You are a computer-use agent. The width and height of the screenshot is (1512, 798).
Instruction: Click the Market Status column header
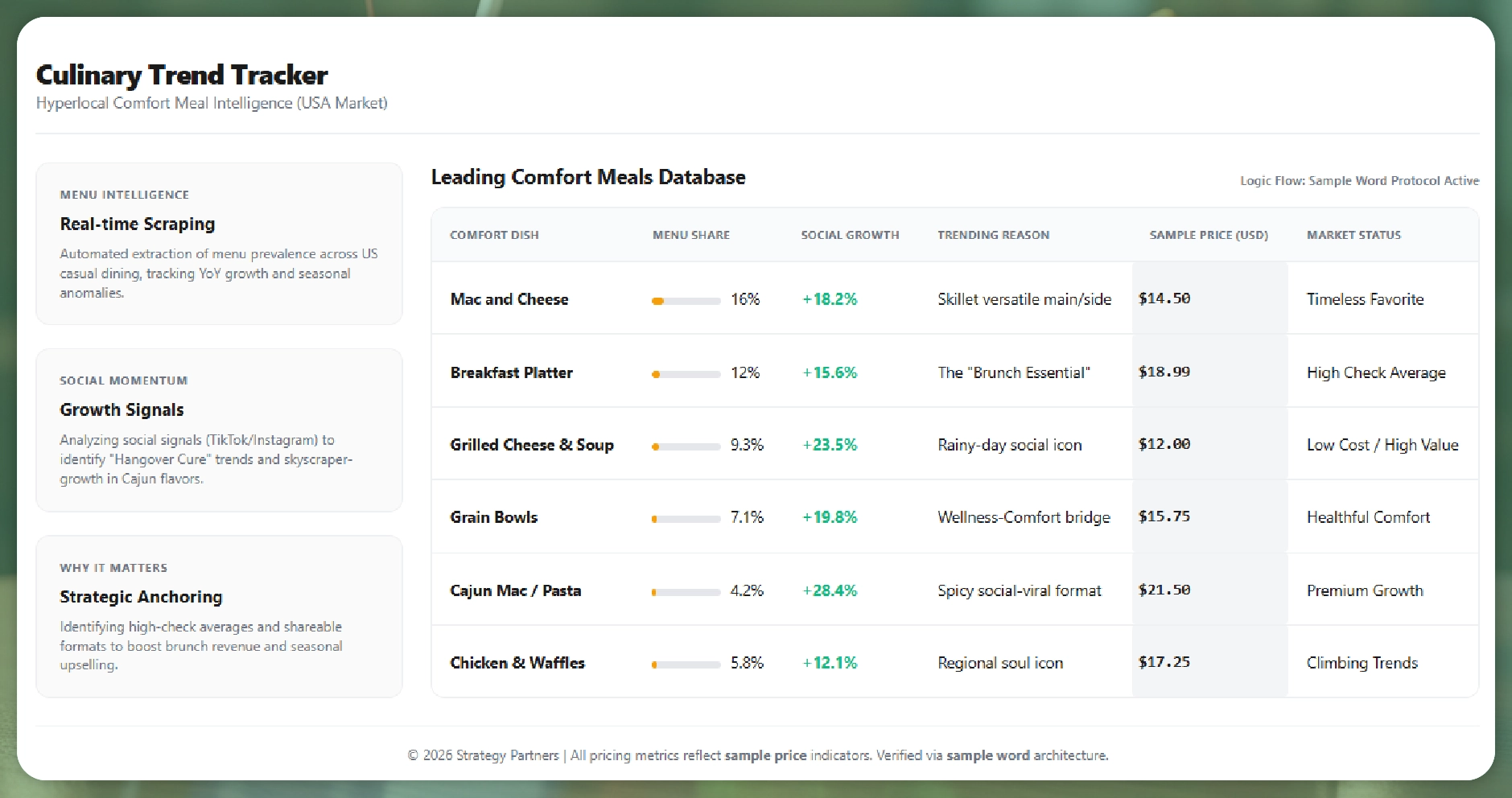click(x=1353, y=235)
